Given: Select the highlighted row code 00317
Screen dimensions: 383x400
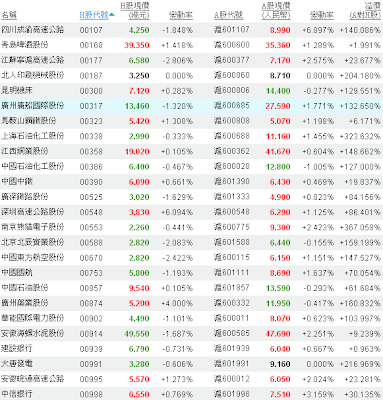Looking at the screenshot, I should pos(91,106).
